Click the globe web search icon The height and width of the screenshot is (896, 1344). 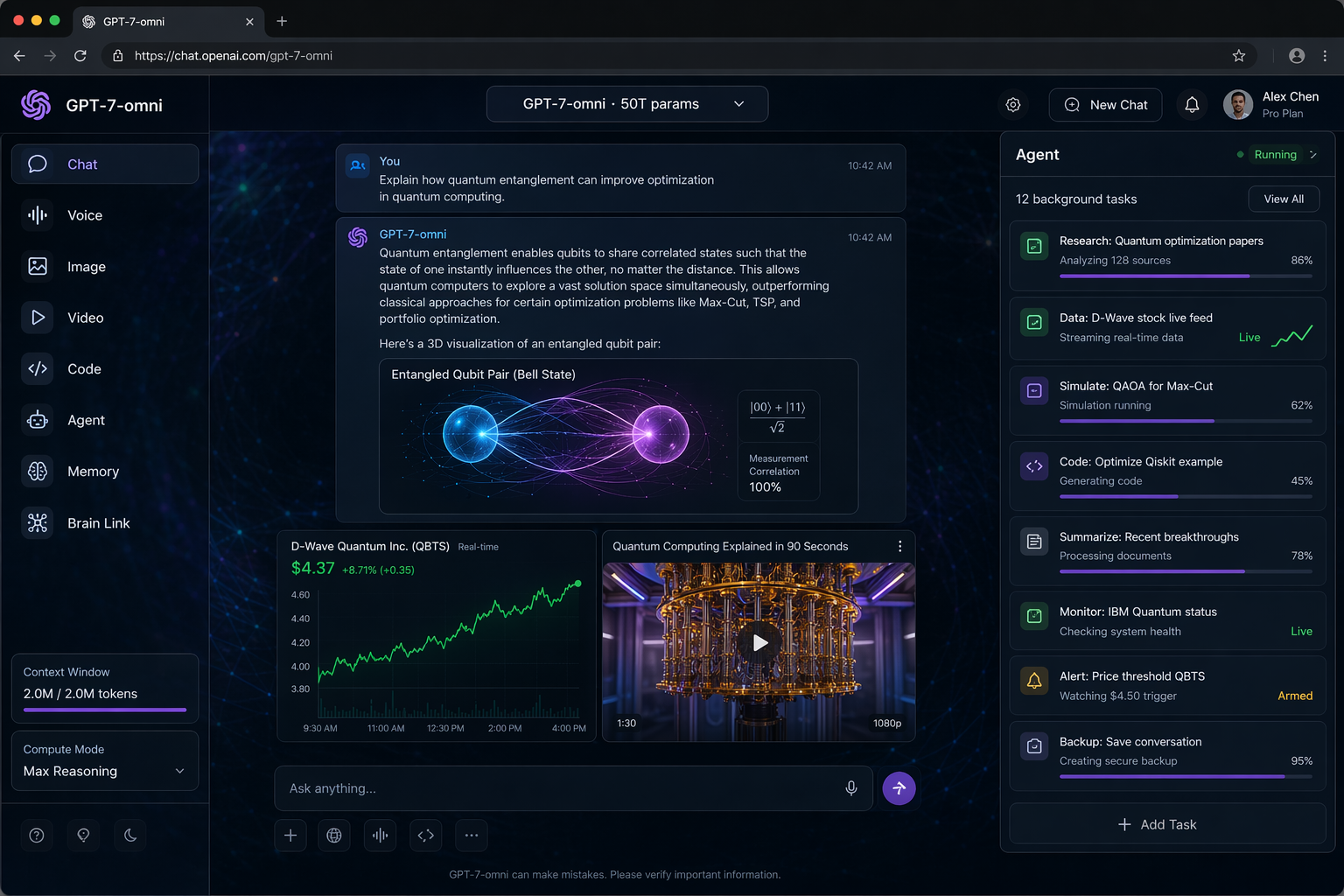[334, 836]
